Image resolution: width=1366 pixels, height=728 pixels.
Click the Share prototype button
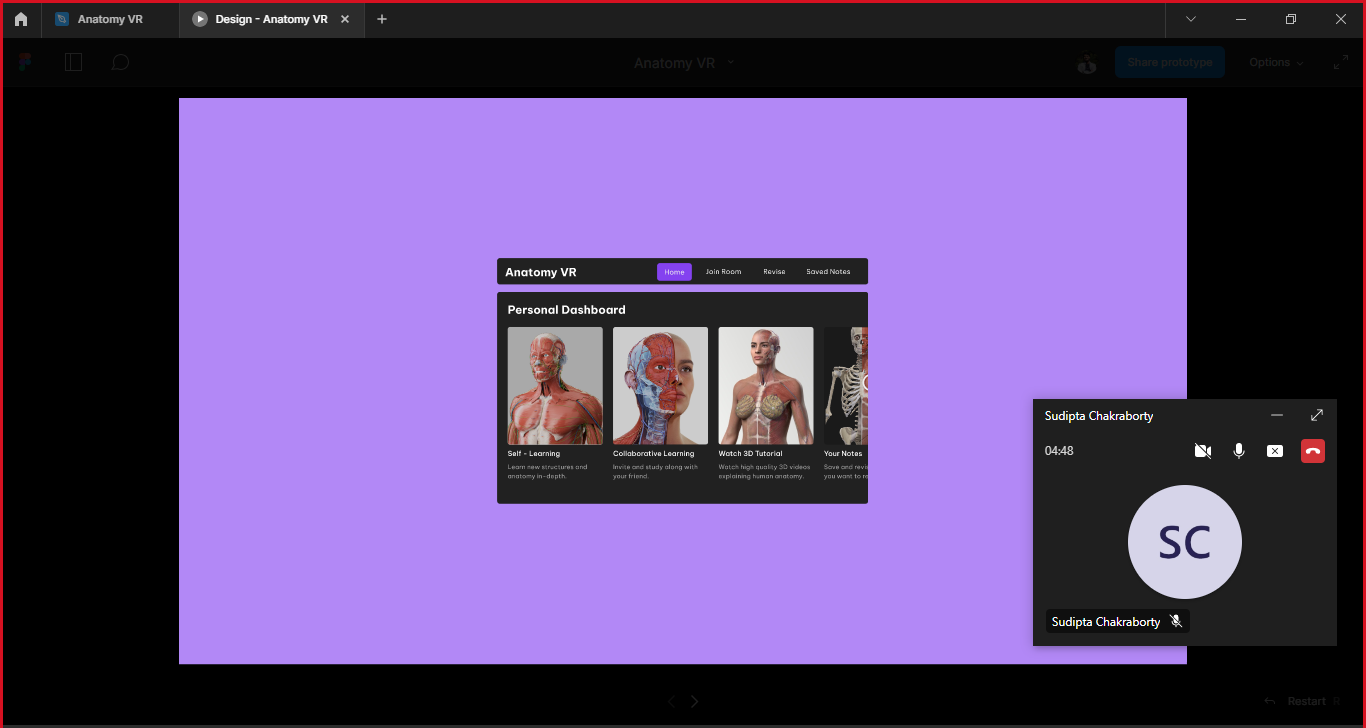tap(1169, 62)
